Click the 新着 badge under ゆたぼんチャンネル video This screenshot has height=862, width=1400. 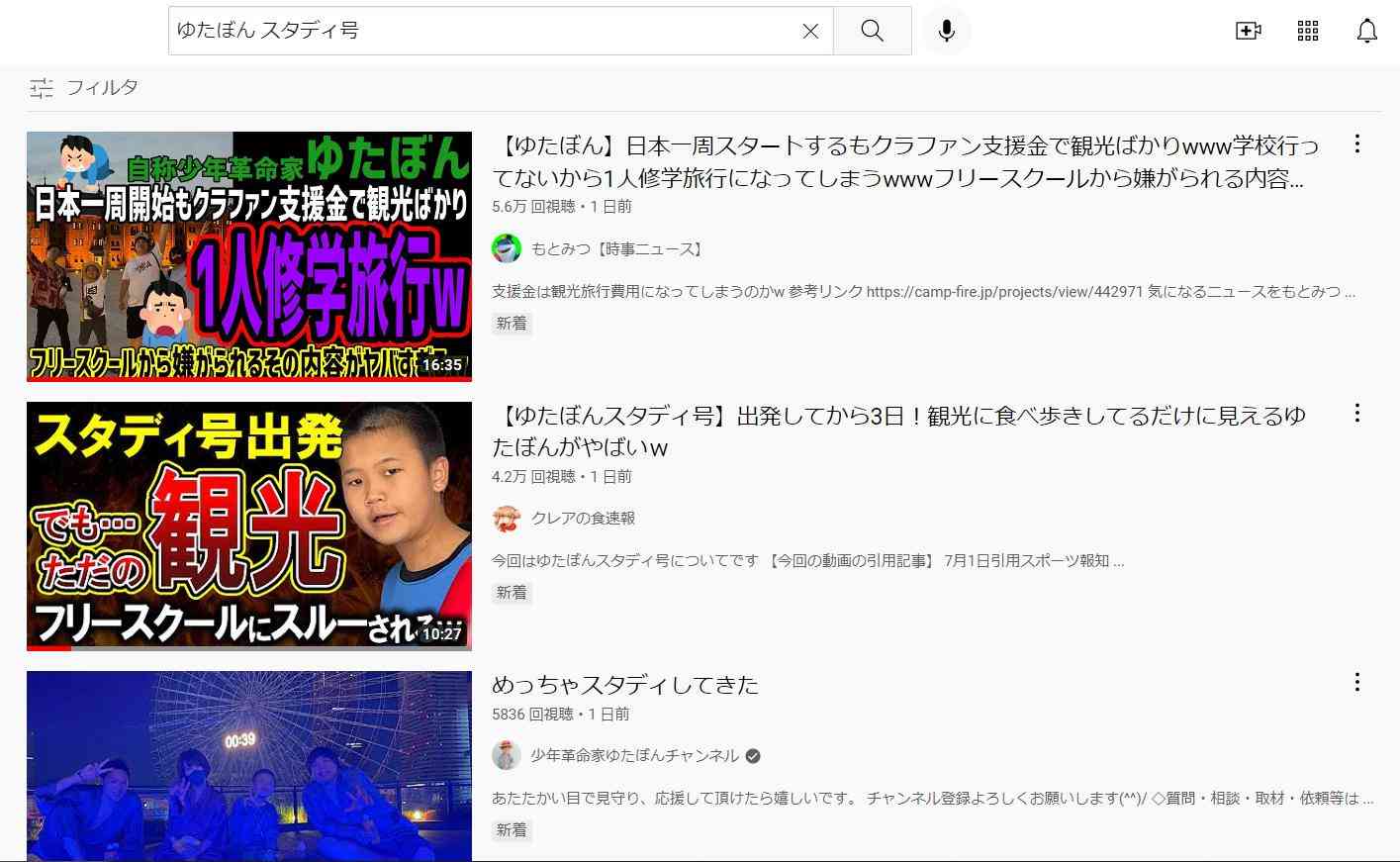(513, 830)
